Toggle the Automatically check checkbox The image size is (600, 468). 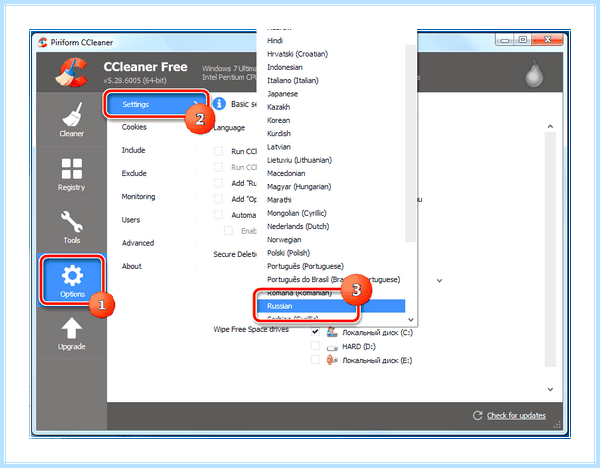[x=218, y=215]
